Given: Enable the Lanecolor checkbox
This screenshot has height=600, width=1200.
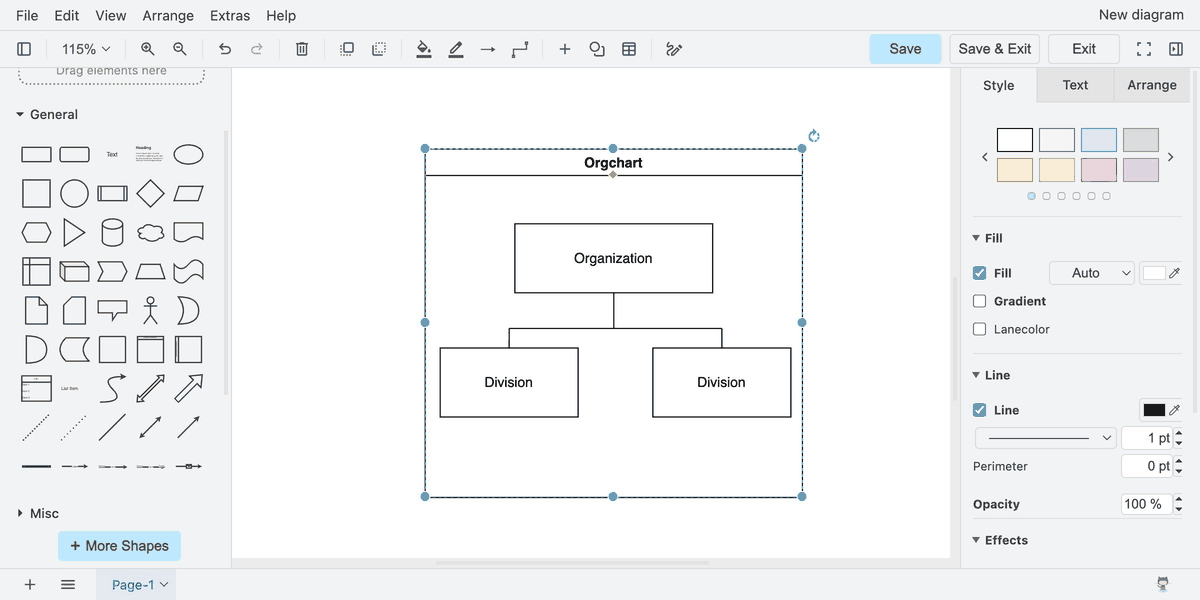Looking at the screenshot, I should (x=980, y=329).
